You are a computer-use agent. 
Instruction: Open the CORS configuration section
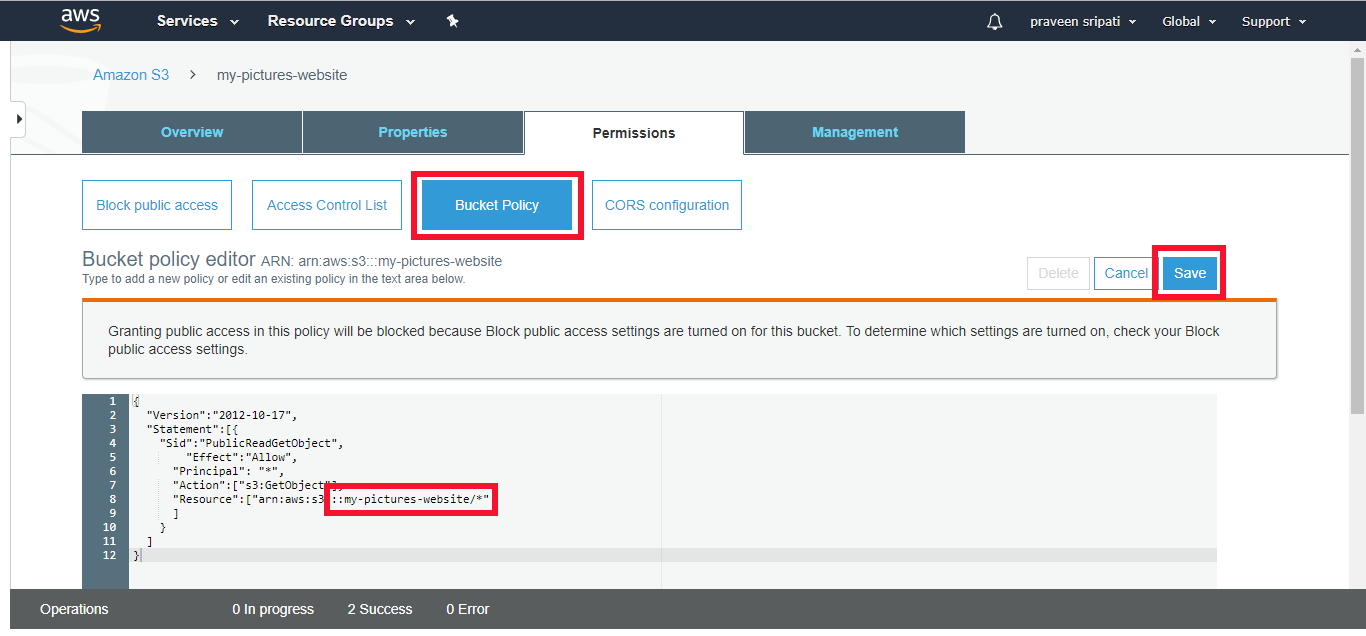[x=666, y=204]
